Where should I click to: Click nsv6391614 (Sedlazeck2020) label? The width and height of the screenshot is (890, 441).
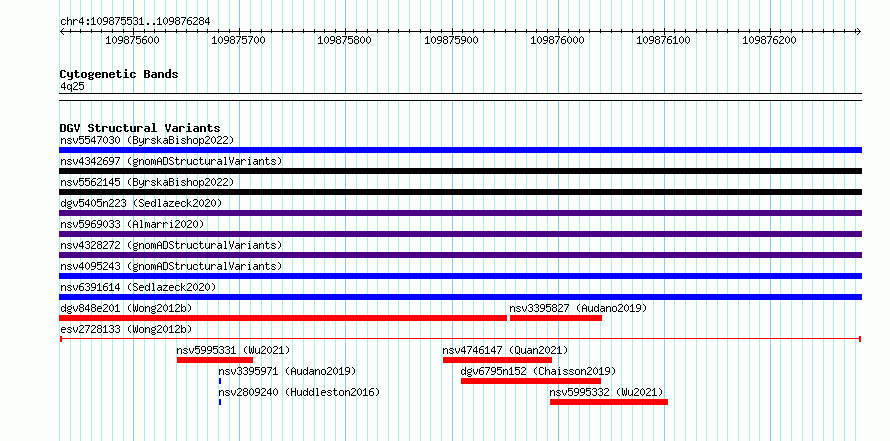[138, 287]
